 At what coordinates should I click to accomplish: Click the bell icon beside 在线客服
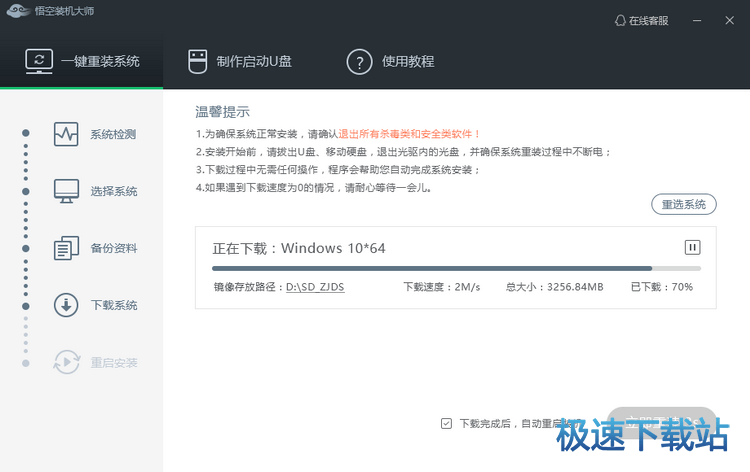coord(620,21)
